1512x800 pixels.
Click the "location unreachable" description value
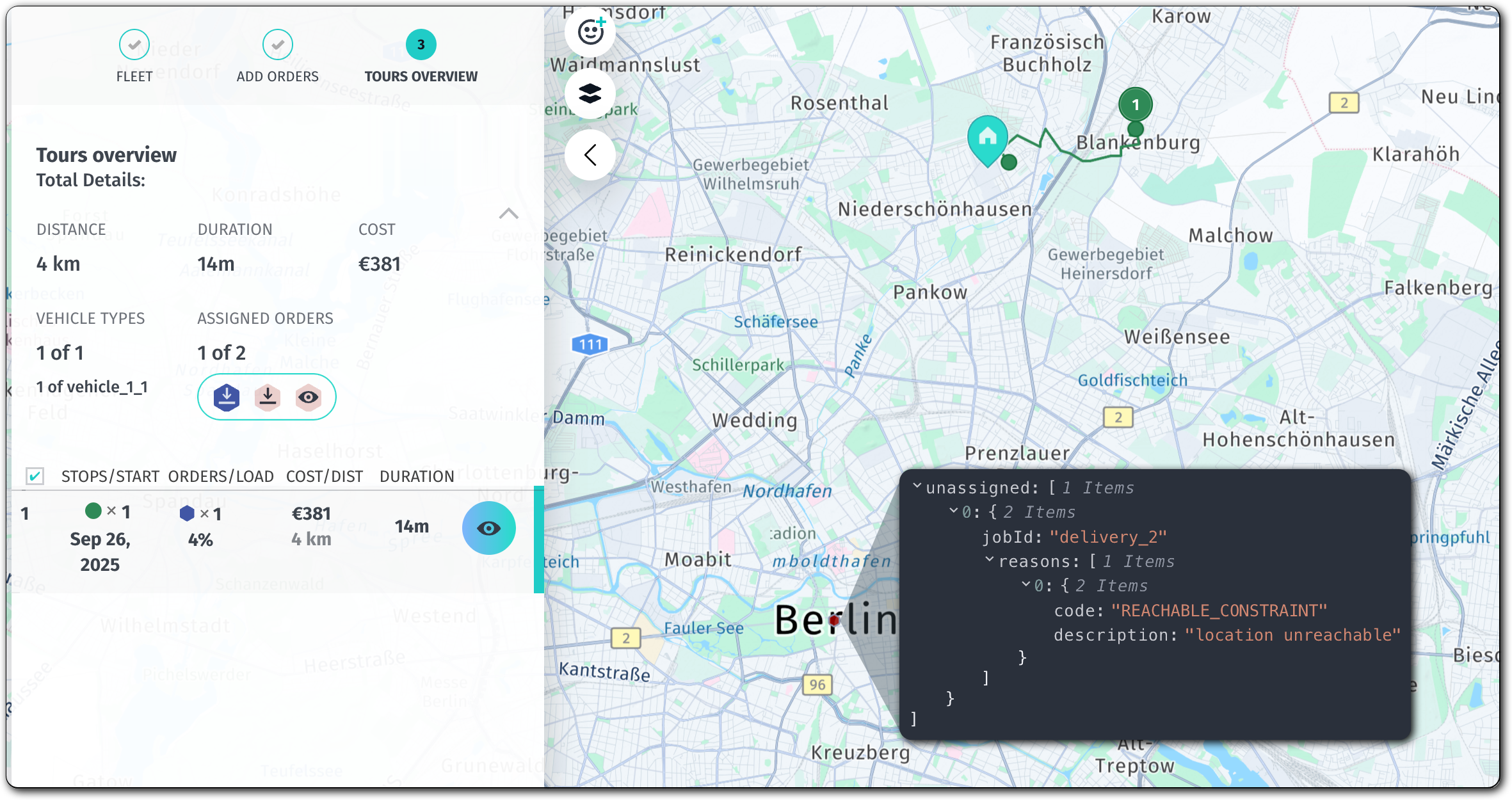tap(1292, 635)
